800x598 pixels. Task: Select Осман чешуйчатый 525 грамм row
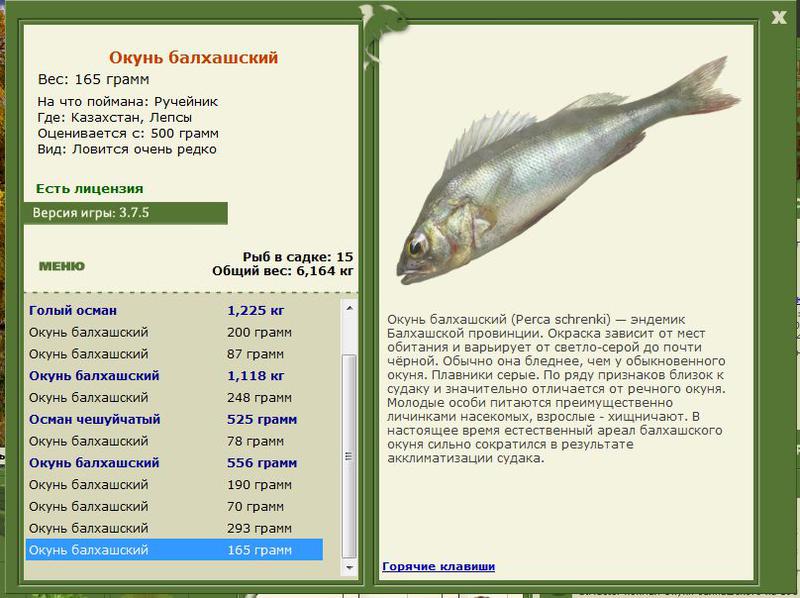click(x=174, y=419)
